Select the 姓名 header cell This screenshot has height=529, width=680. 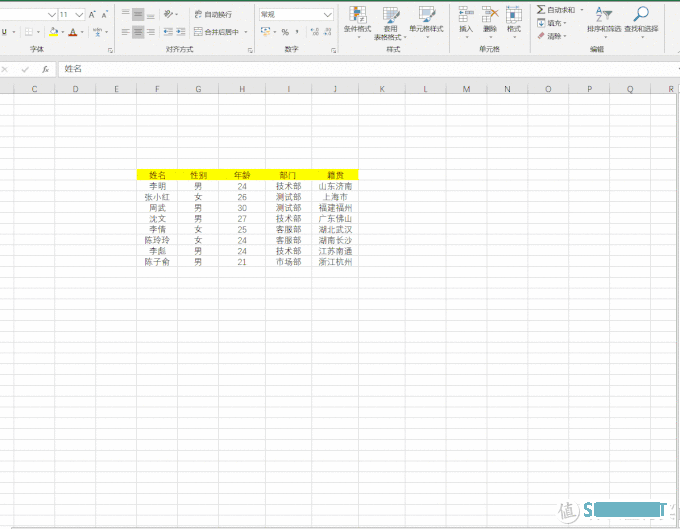(x=157, y=175)
